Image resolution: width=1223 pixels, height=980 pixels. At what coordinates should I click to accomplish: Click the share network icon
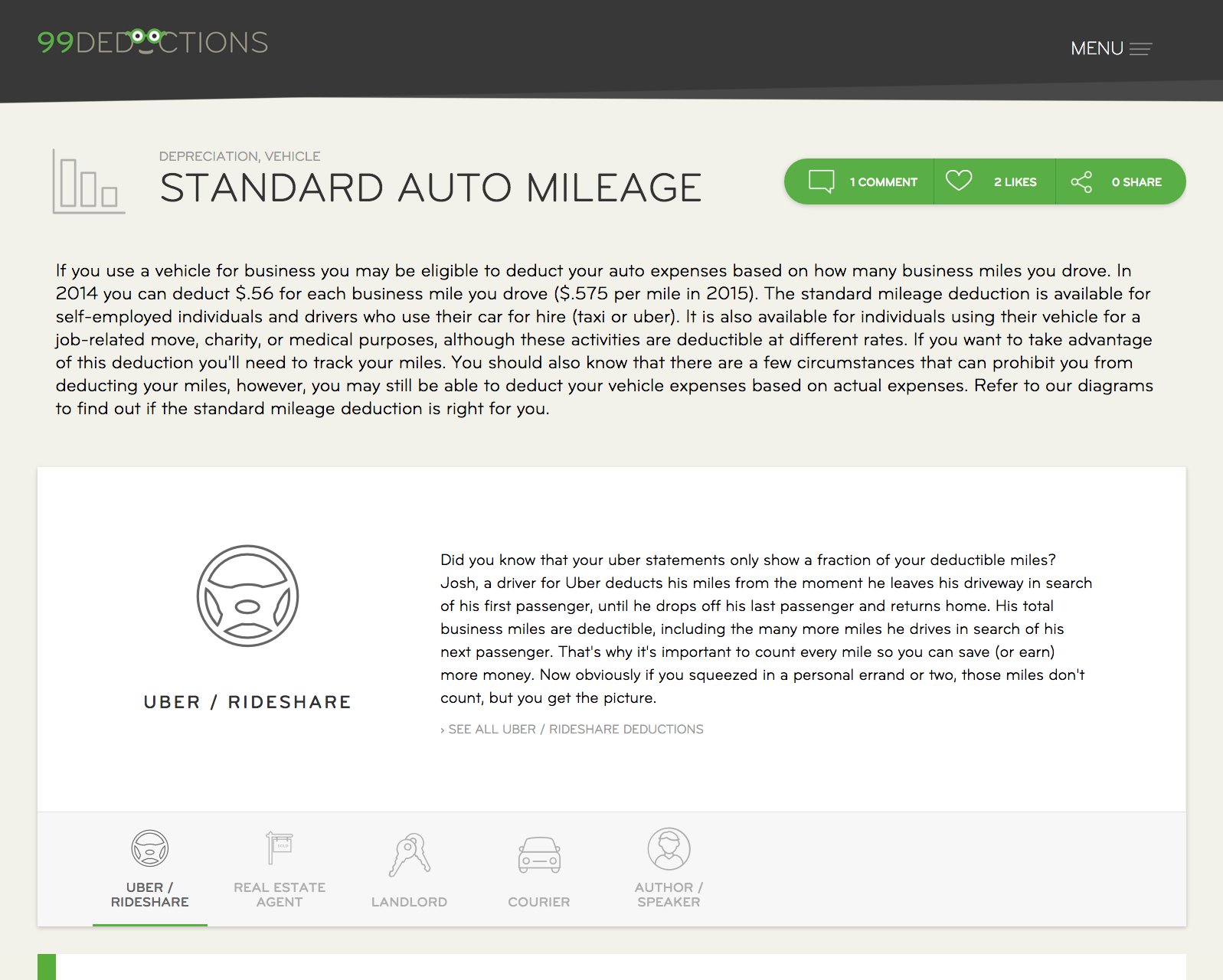point(1081,181)
